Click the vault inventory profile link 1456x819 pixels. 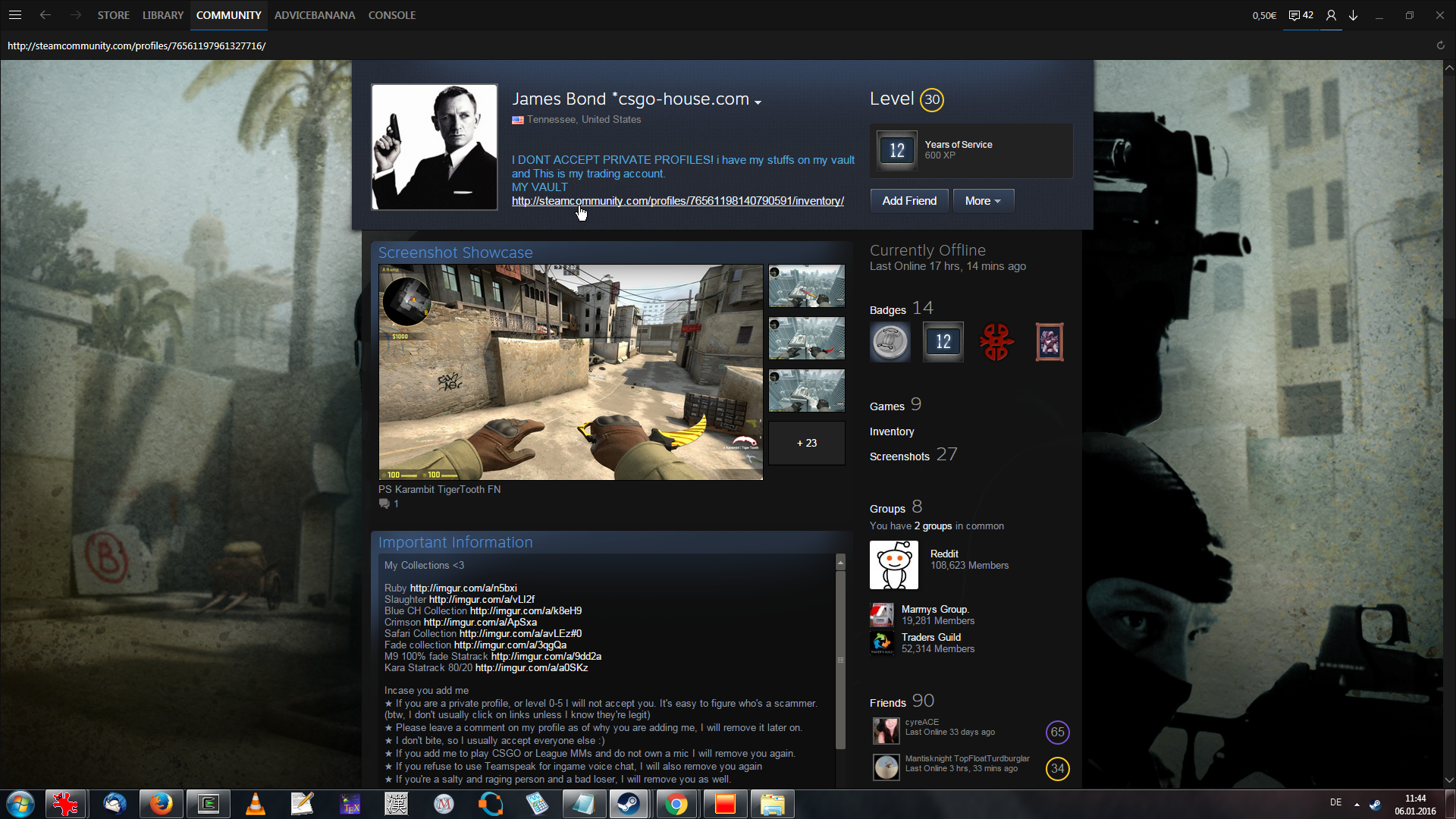(x=677, y=201)
